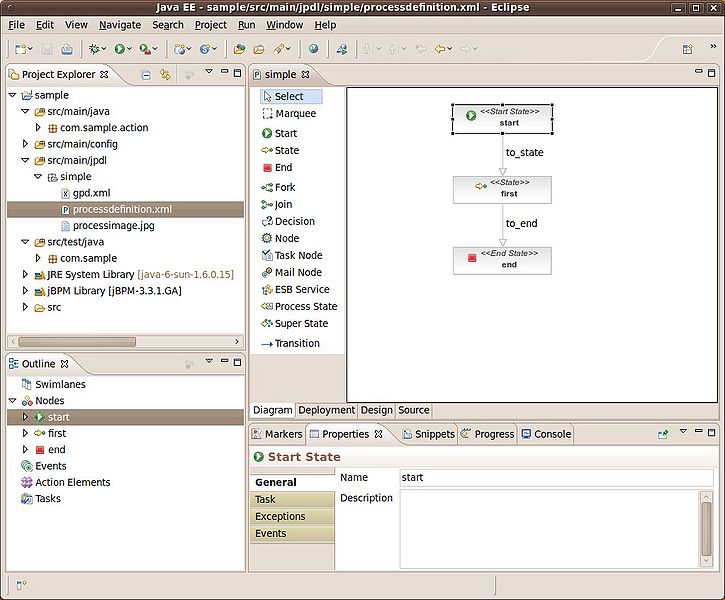Open the Window menu
The height and width of the screenshot is (600, 725).
coord(284,25)
